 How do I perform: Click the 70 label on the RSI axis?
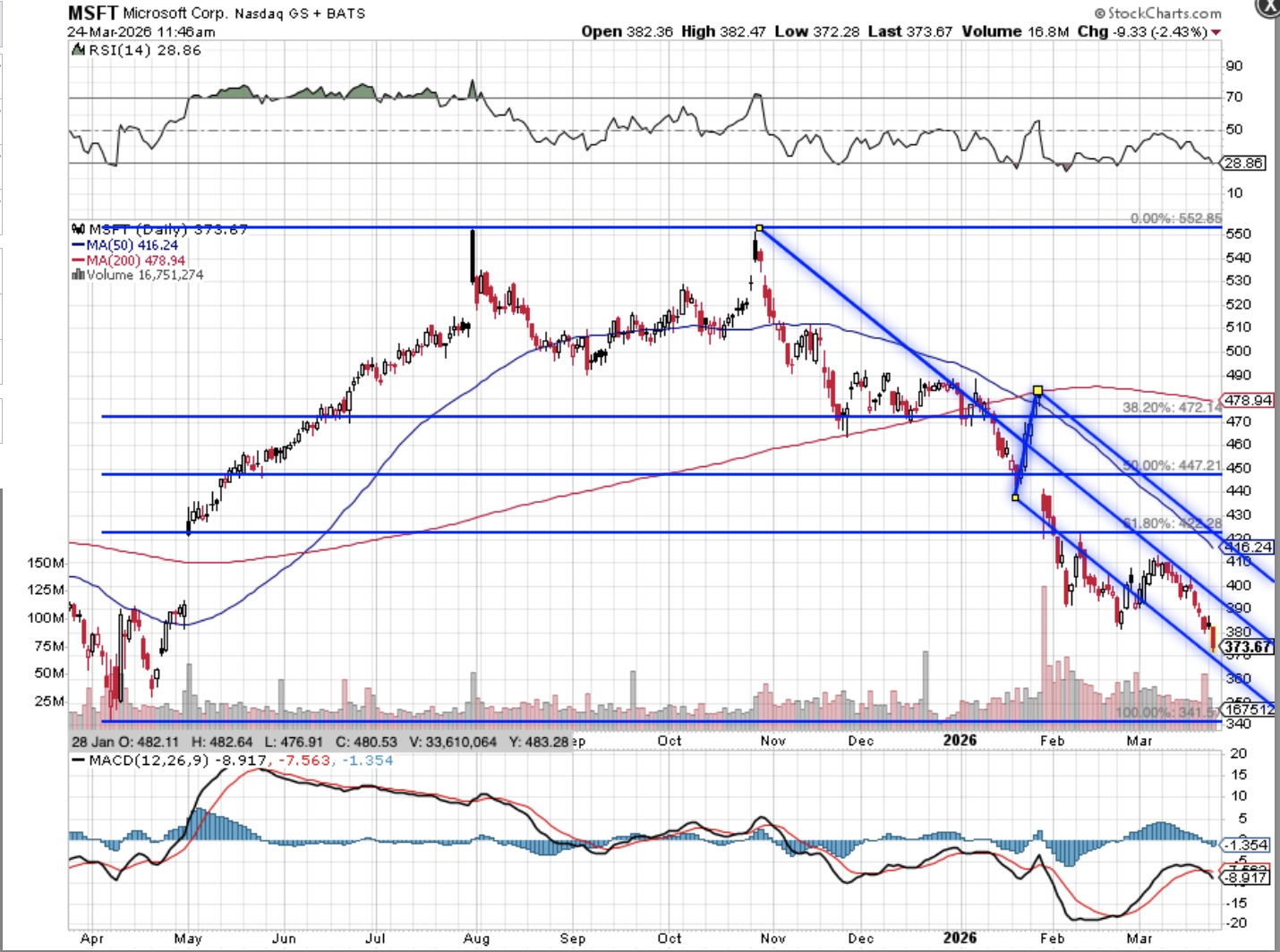[1234, 97]
